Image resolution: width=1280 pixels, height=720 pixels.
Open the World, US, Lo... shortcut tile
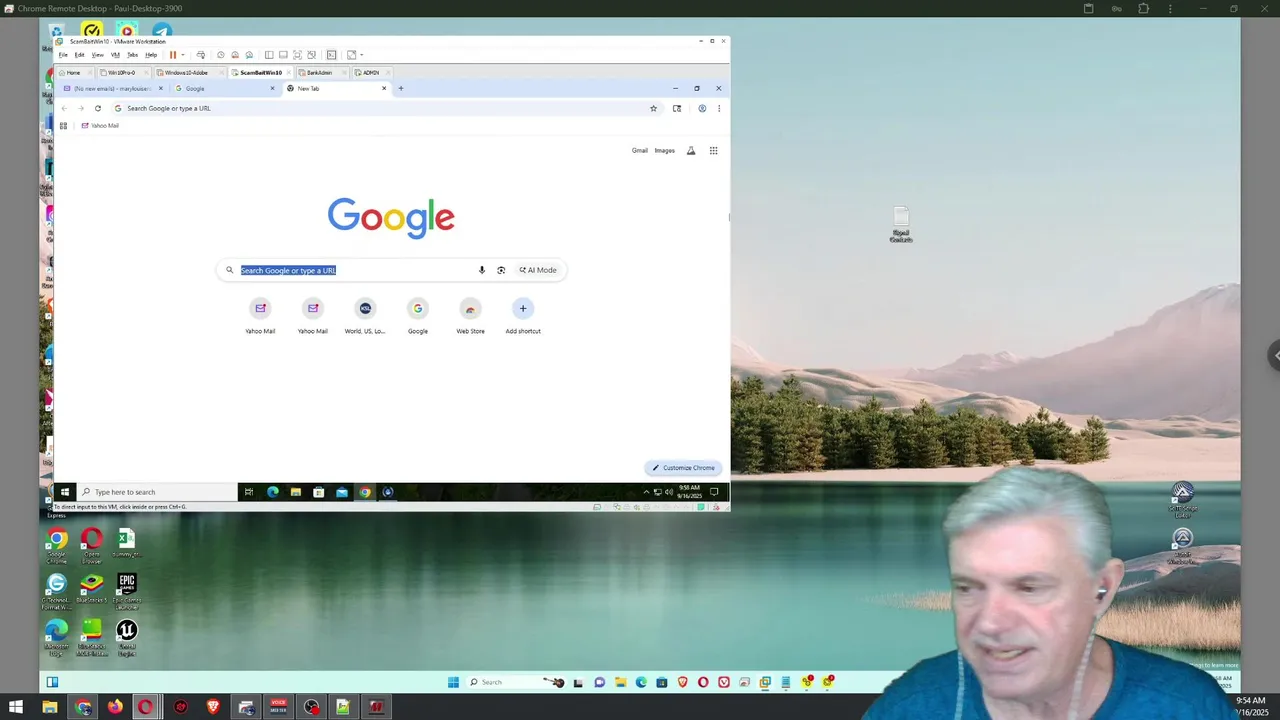[365, 316]
